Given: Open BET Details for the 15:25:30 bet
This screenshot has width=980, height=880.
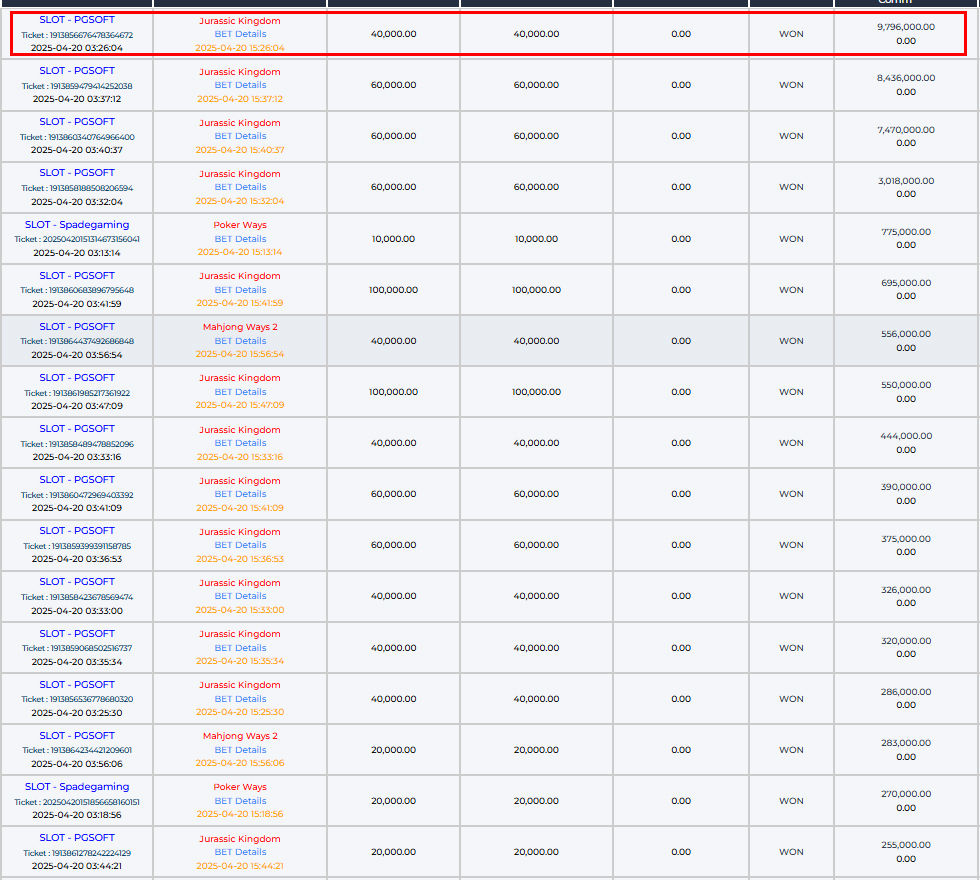Looking at the screenshot, I should tap(240, 699).
